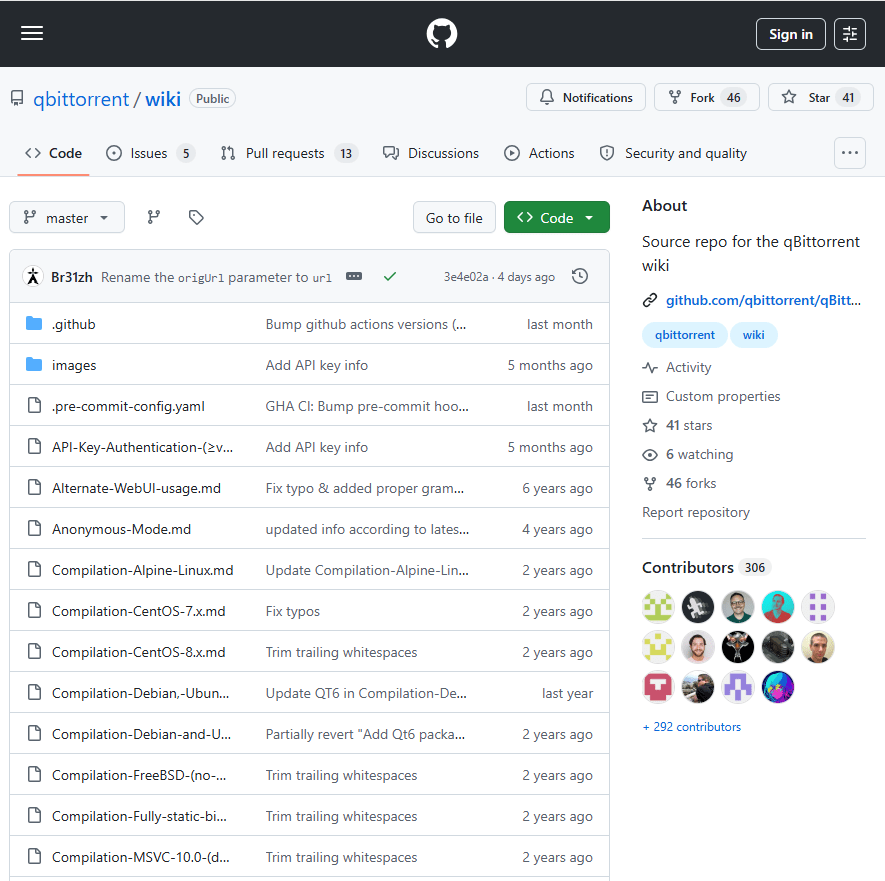Open appearance settings icon beside Sign in
Screen dimensions: 885x881
click(x=849, y=34)
